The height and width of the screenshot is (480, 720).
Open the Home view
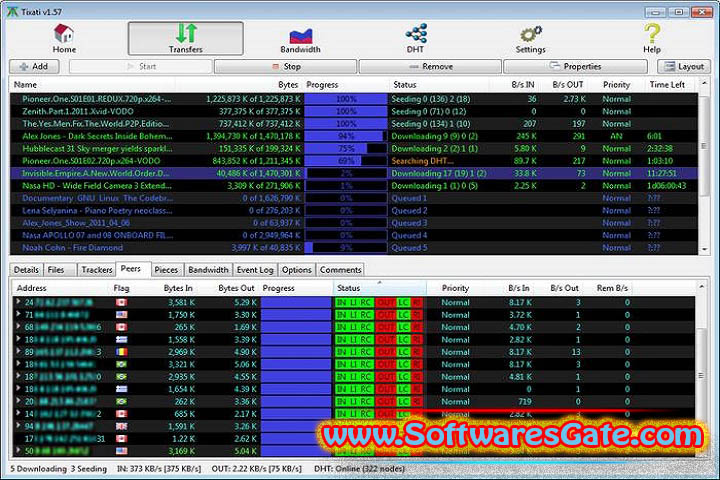[x=64, y=39]
